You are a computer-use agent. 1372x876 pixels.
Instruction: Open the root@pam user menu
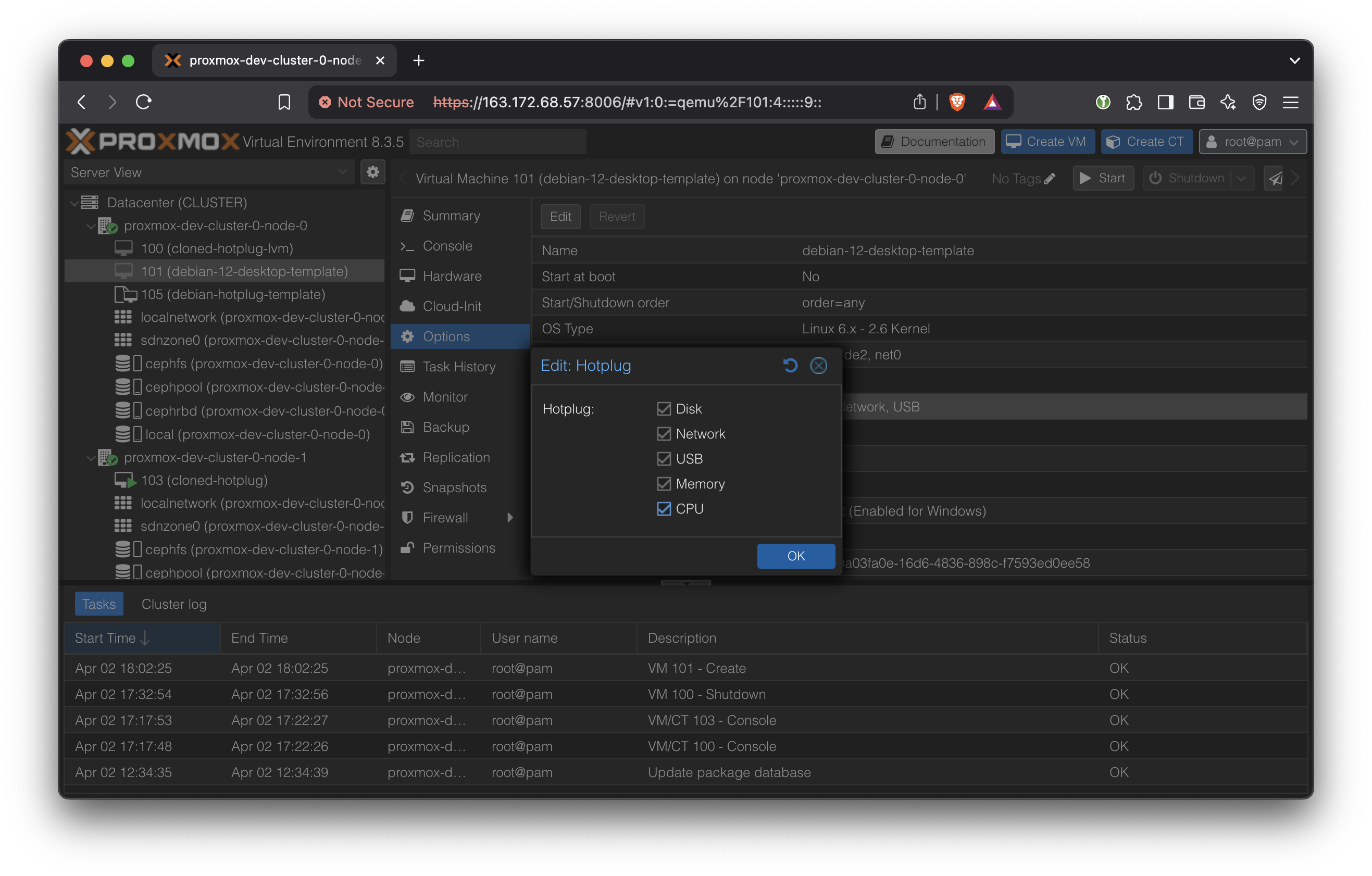(1252, 141)
